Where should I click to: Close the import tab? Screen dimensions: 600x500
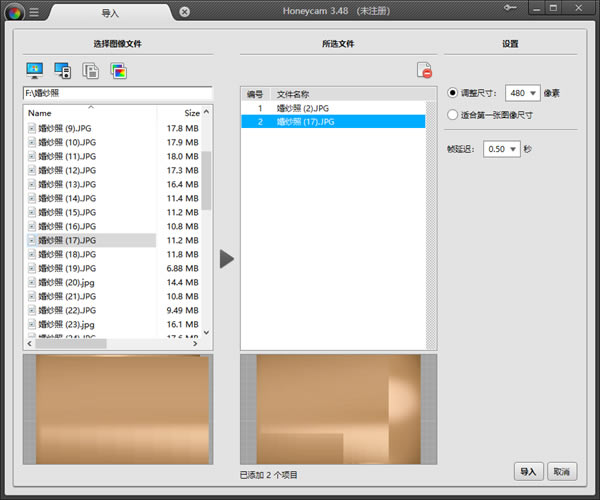coord(184,12)
